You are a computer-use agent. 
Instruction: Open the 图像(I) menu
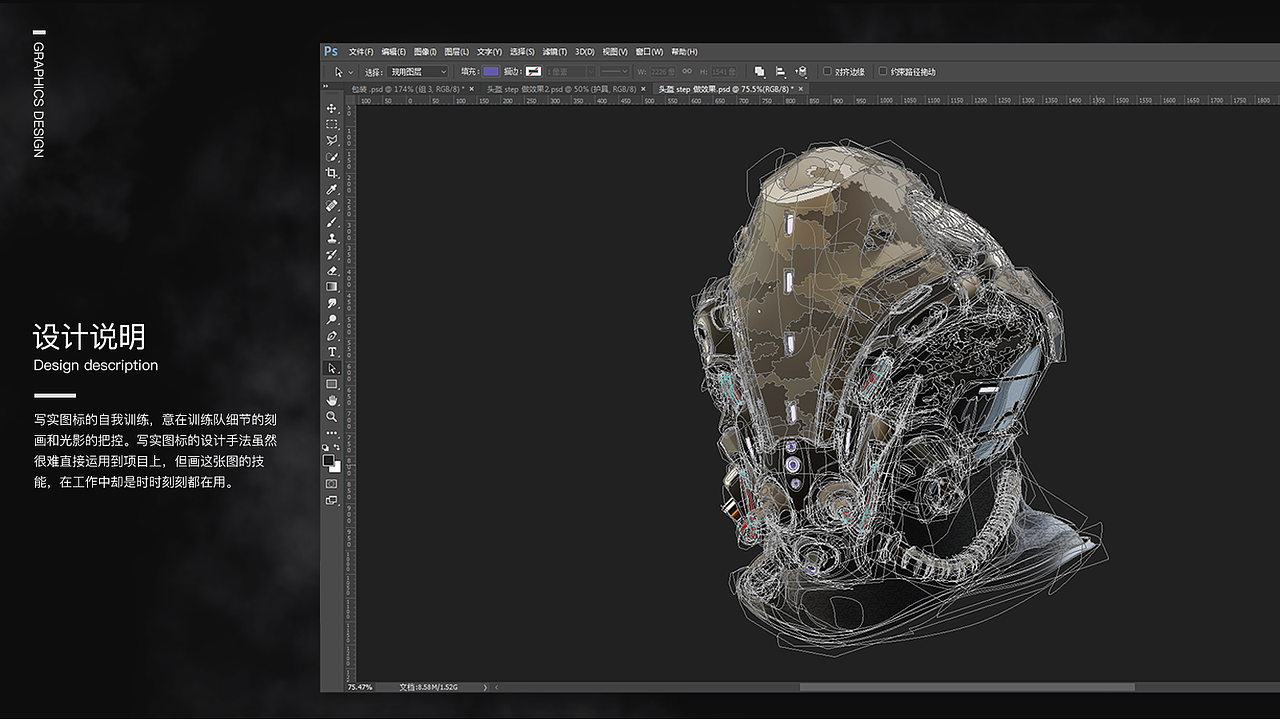pos(425,51)
